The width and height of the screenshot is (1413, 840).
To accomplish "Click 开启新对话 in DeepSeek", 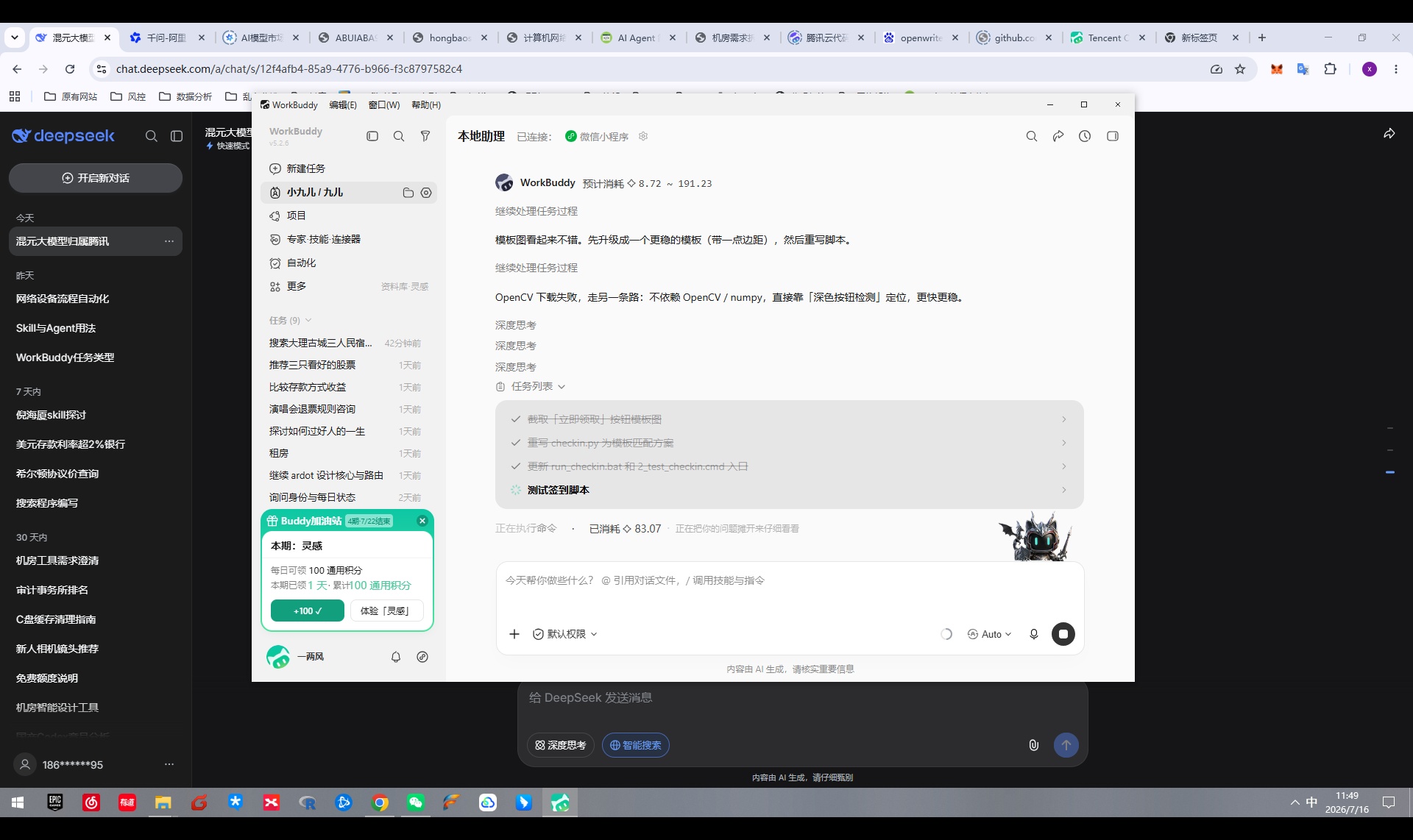I will pos(96,178).
